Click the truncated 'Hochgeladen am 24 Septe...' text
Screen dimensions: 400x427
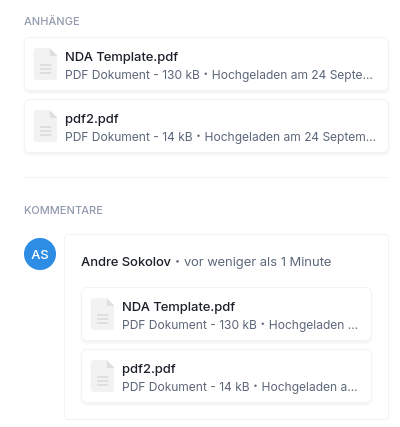click(292, 75)
